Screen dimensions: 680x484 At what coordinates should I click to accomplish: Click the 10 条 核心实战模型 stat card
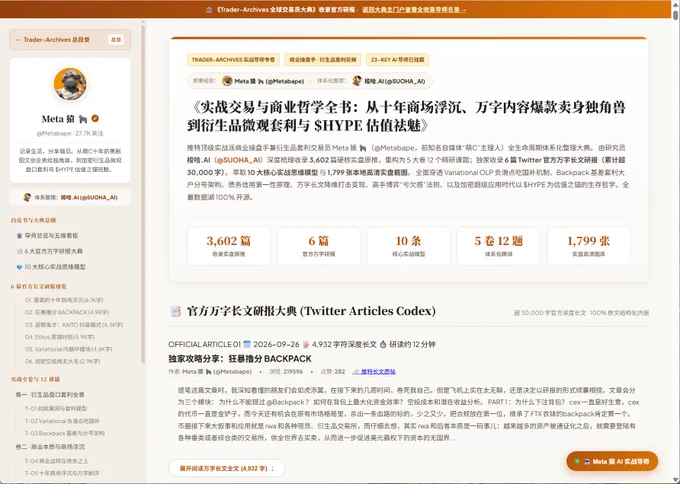pyautogui.click(x=409, y=246)
